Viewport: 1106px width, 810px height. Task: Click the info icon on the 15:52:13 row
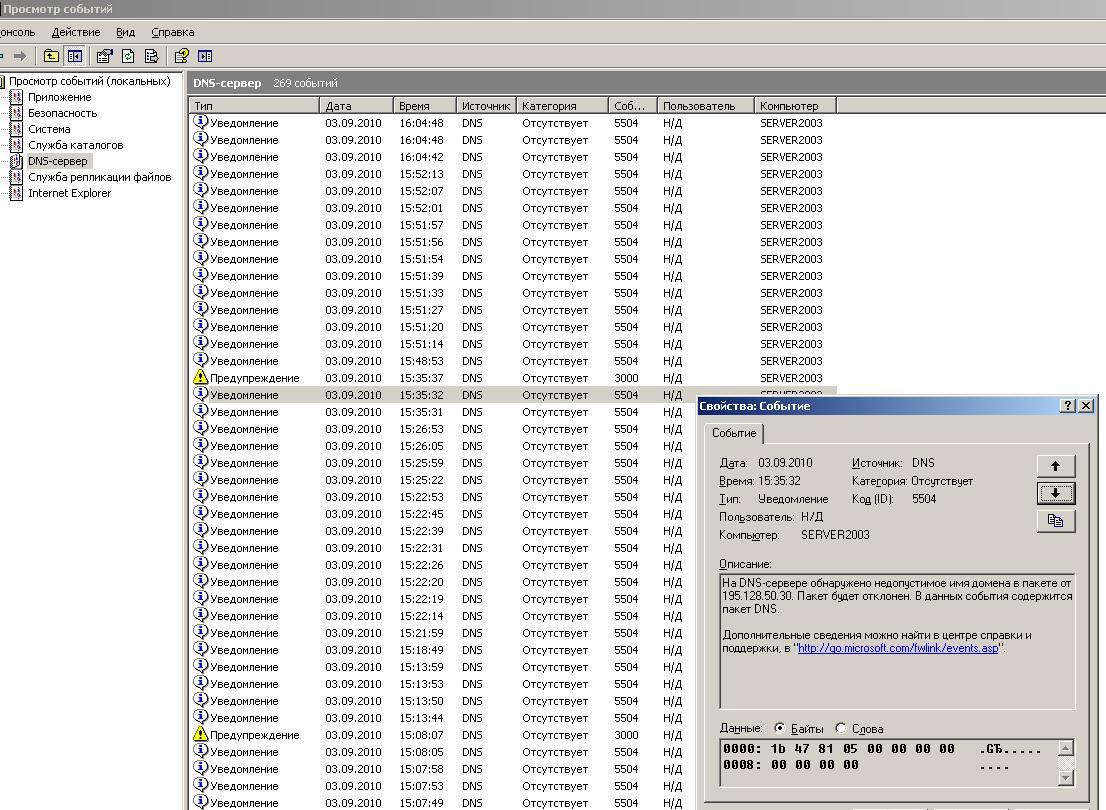click(x=200, y=173)
